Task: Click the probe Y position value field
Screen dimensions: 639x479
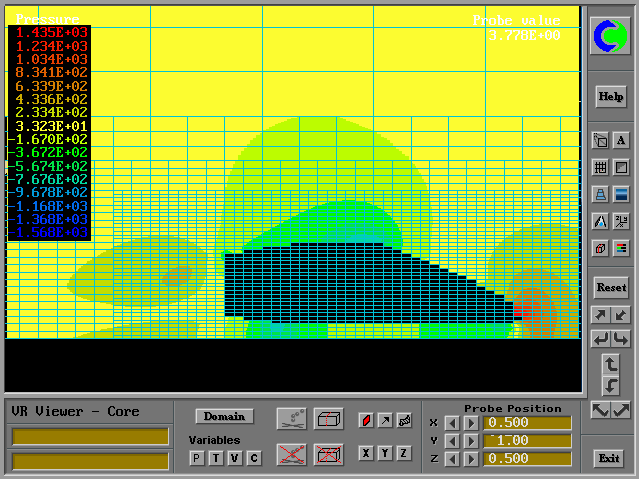Action: (x=527, y=441)
